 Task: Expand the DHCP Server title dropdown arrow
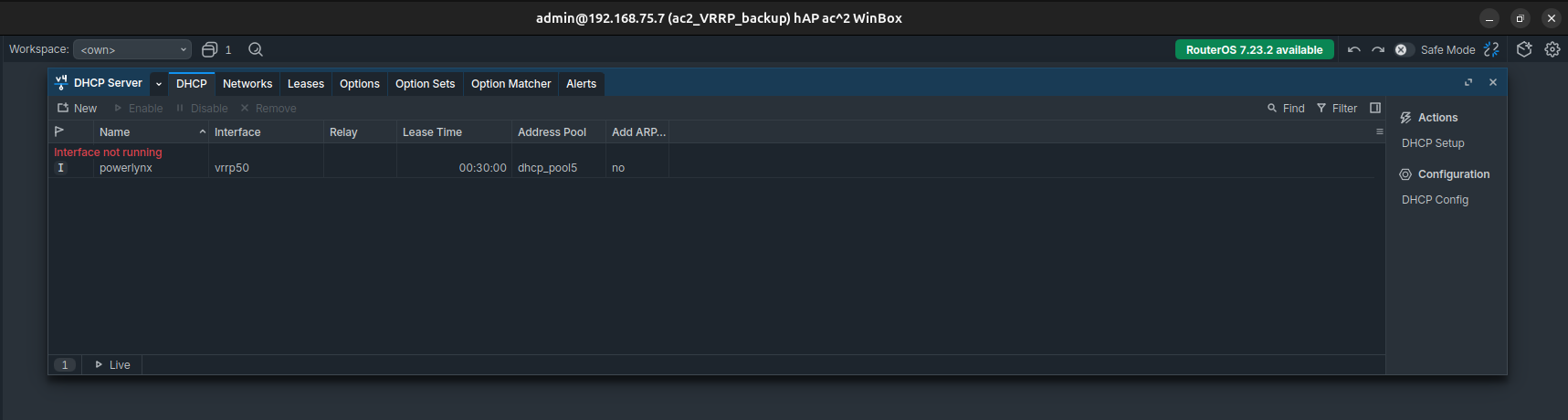(159, 83)
